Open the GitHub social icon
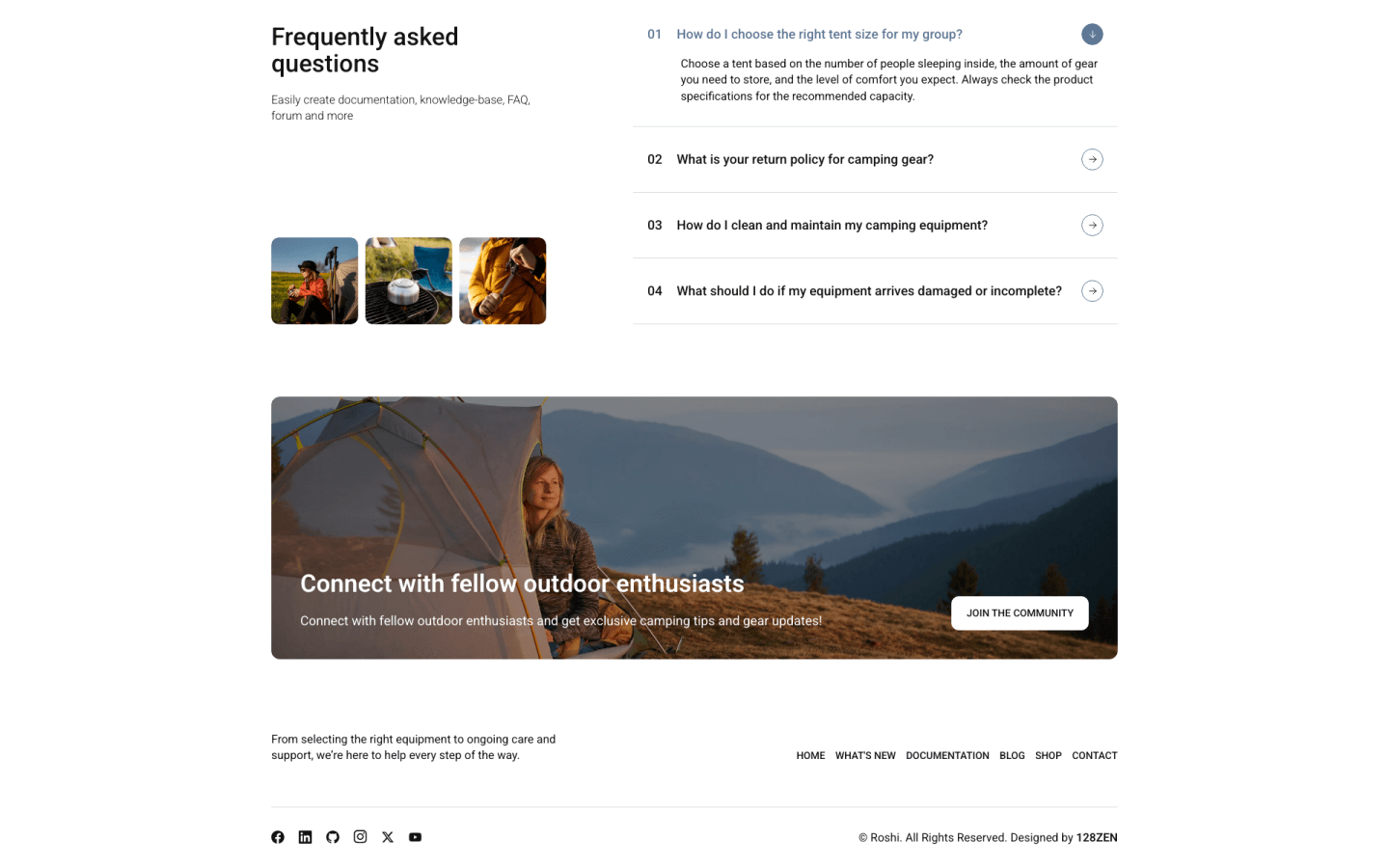 tap(333, 837)
